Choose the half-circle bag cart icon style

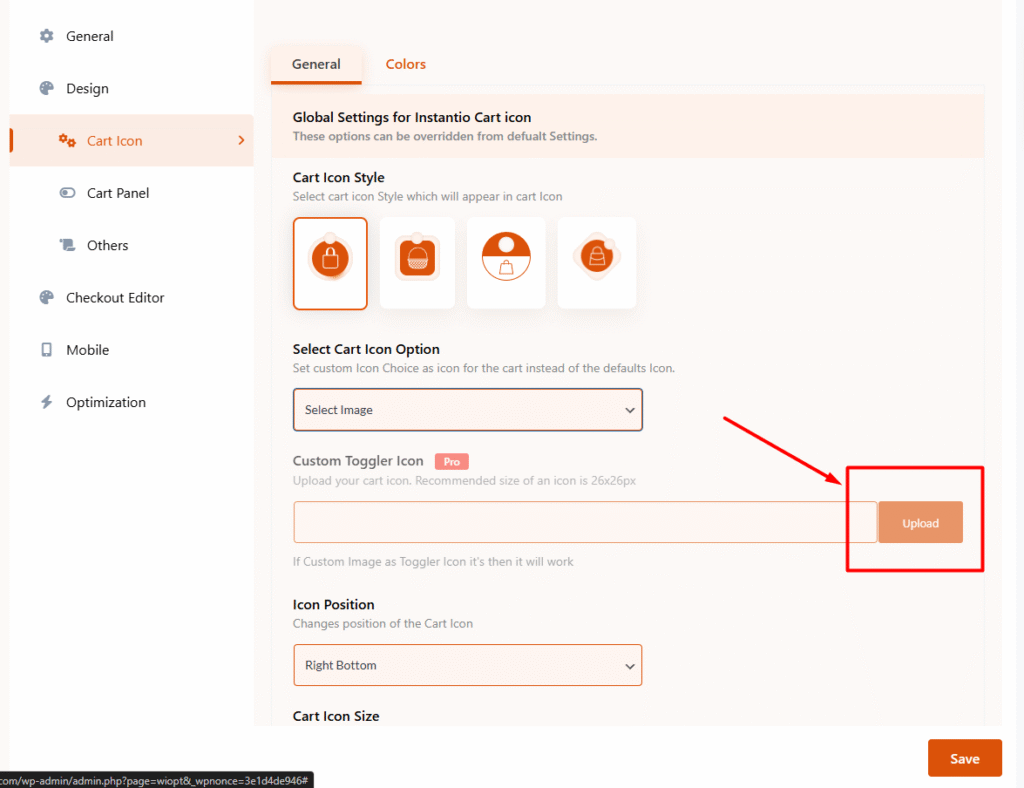506,263
